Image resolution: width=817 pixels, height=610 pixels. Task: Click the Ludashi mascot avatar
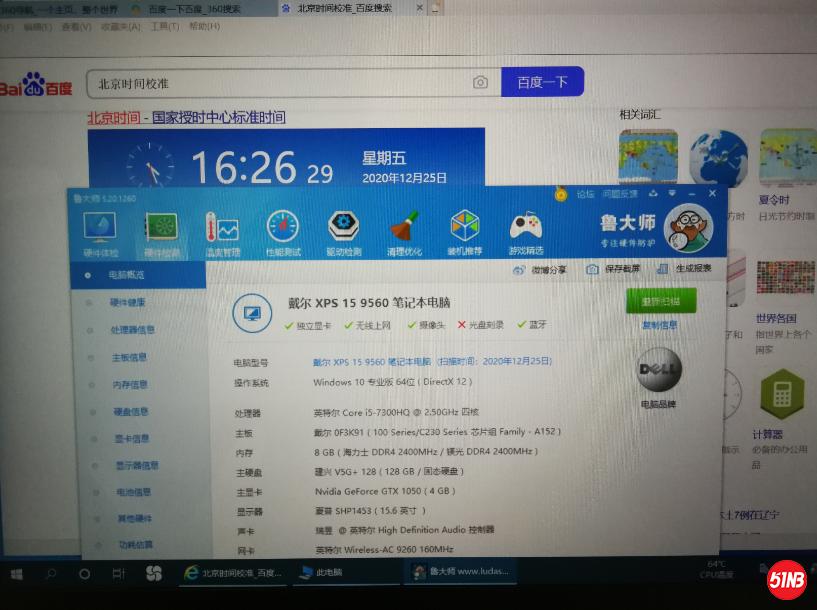[688, 228]
